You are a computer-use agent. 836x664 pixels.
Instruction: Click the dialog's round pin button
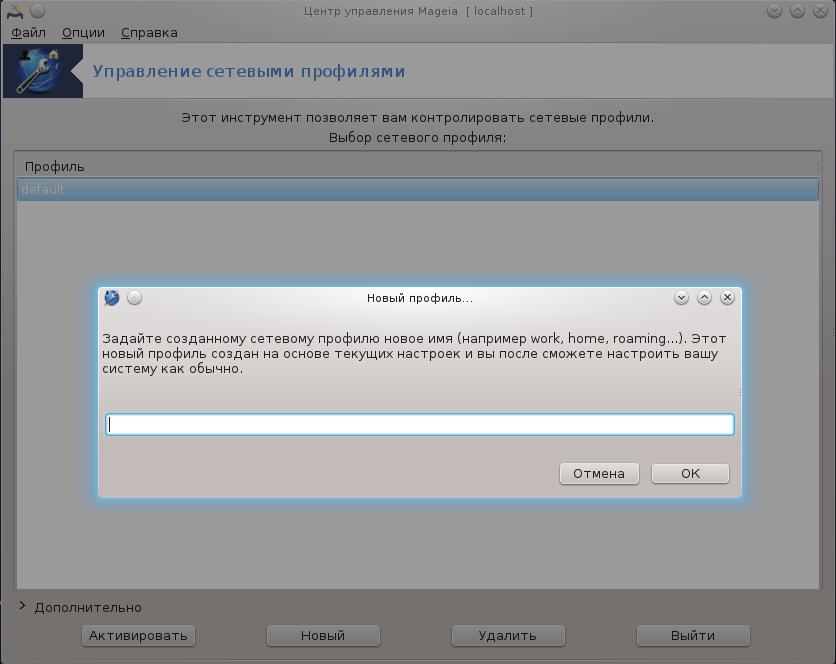click(x=134, y=298)
